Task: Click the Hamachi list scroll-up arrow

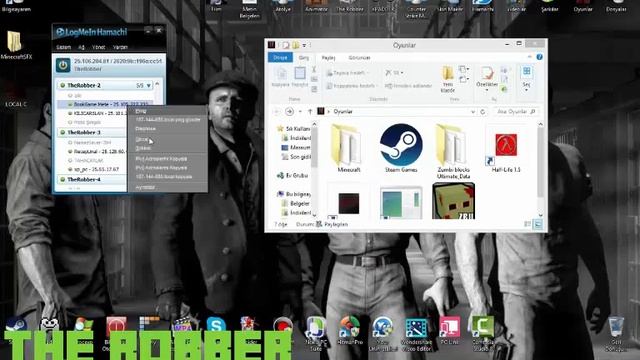Action: (x=158, y=84)
